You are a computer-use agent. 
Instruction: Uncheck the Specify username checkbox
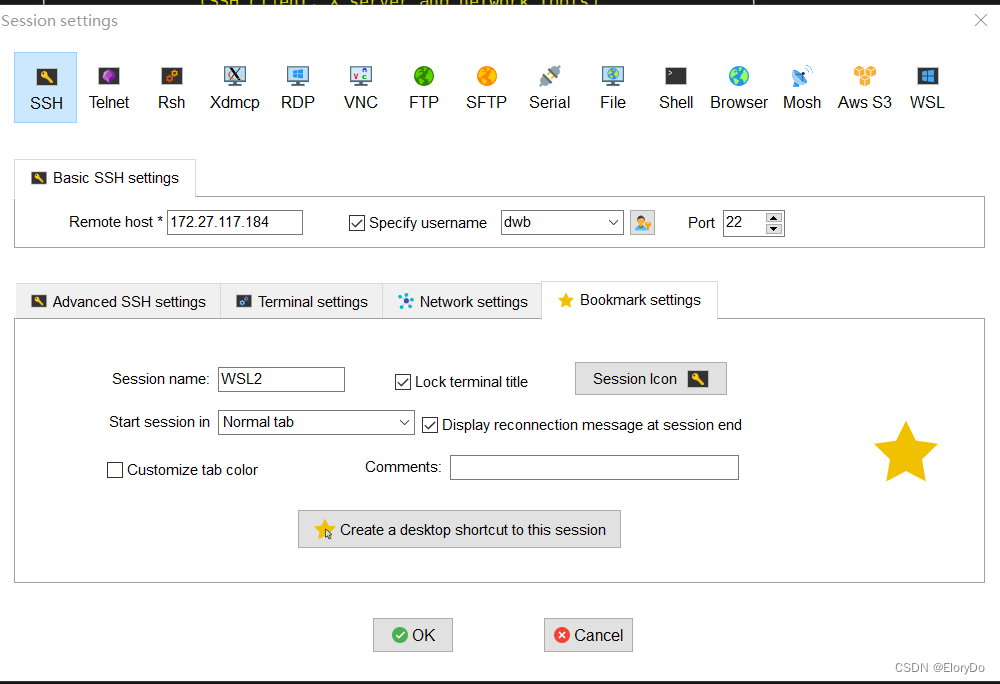[357, 222]
